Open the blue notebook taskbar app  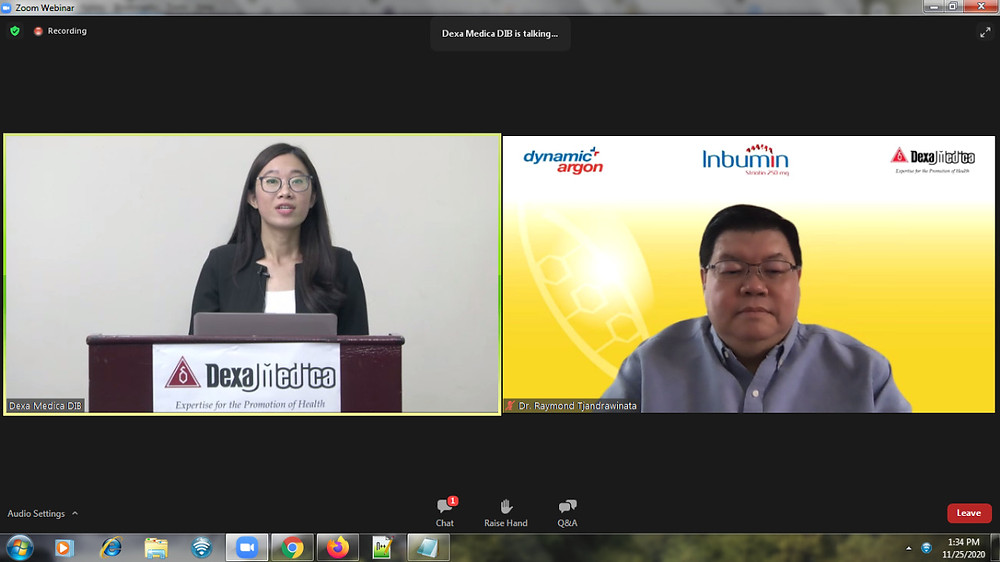(428, 548)
